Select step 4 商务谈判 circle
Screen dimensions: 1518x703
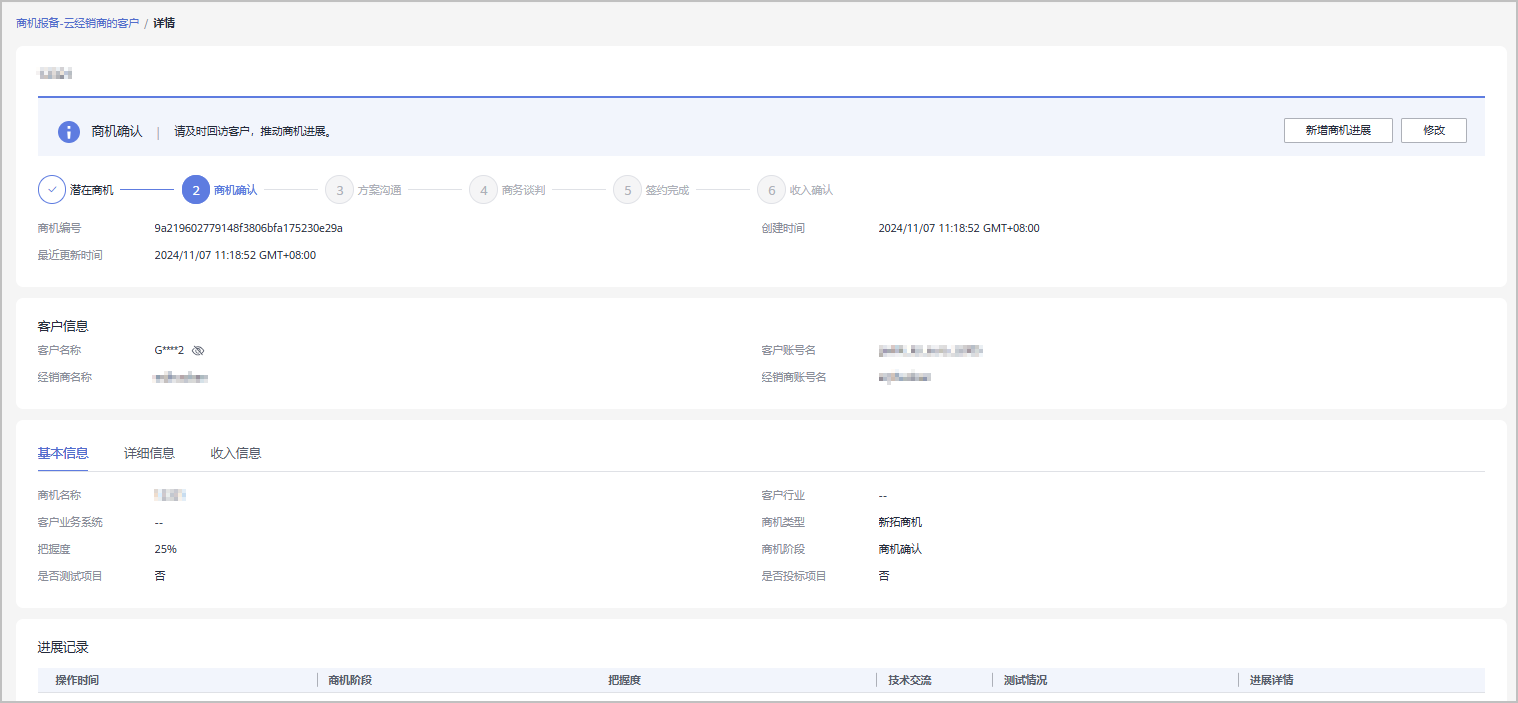[483, 189]
